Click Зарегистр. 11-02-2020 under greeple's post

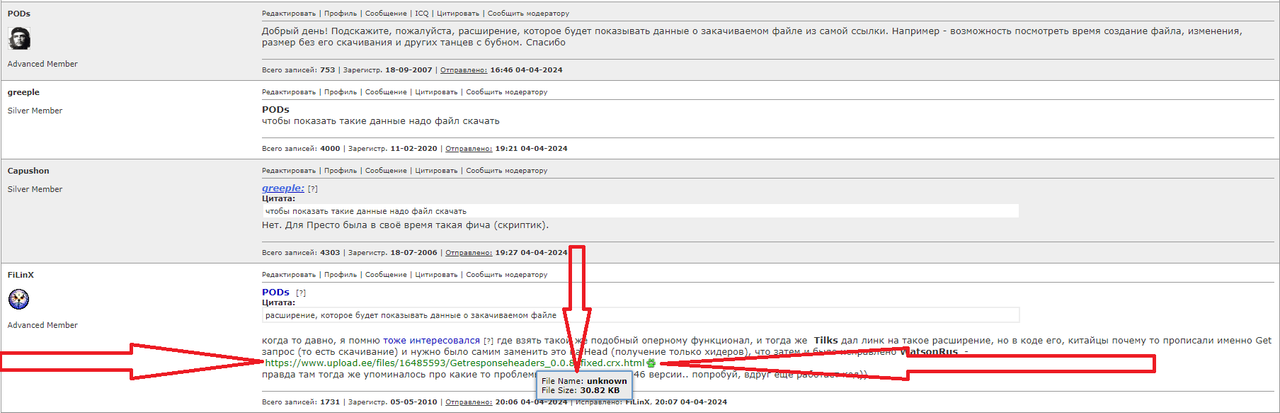(391, 148)
